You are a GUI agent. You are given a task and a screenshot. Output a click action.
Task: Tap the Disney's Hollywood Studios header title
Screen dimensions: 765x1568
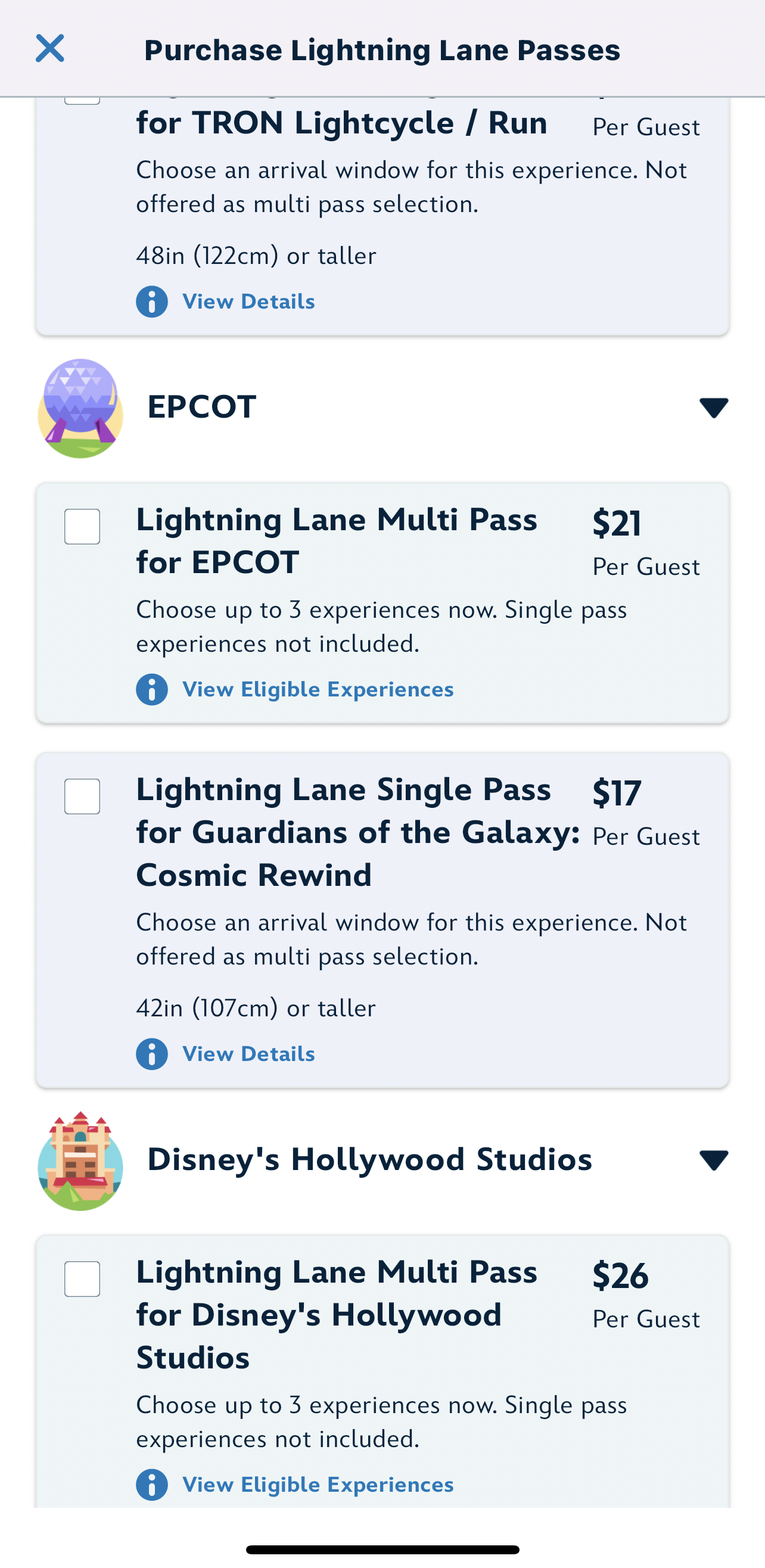(x=369, y=1159)
